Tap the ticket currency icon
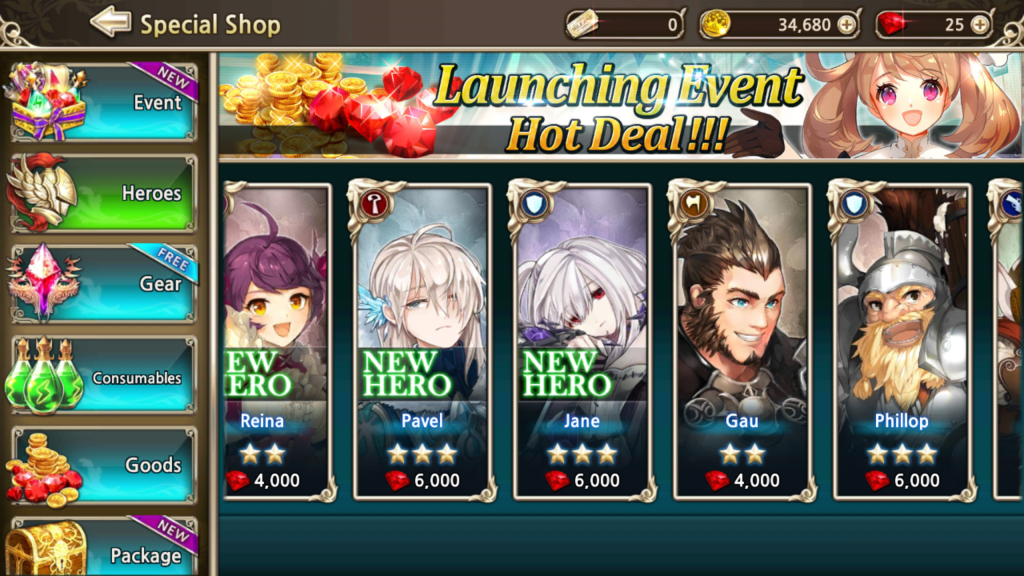The image size is (1024, 576). point(583,24)
